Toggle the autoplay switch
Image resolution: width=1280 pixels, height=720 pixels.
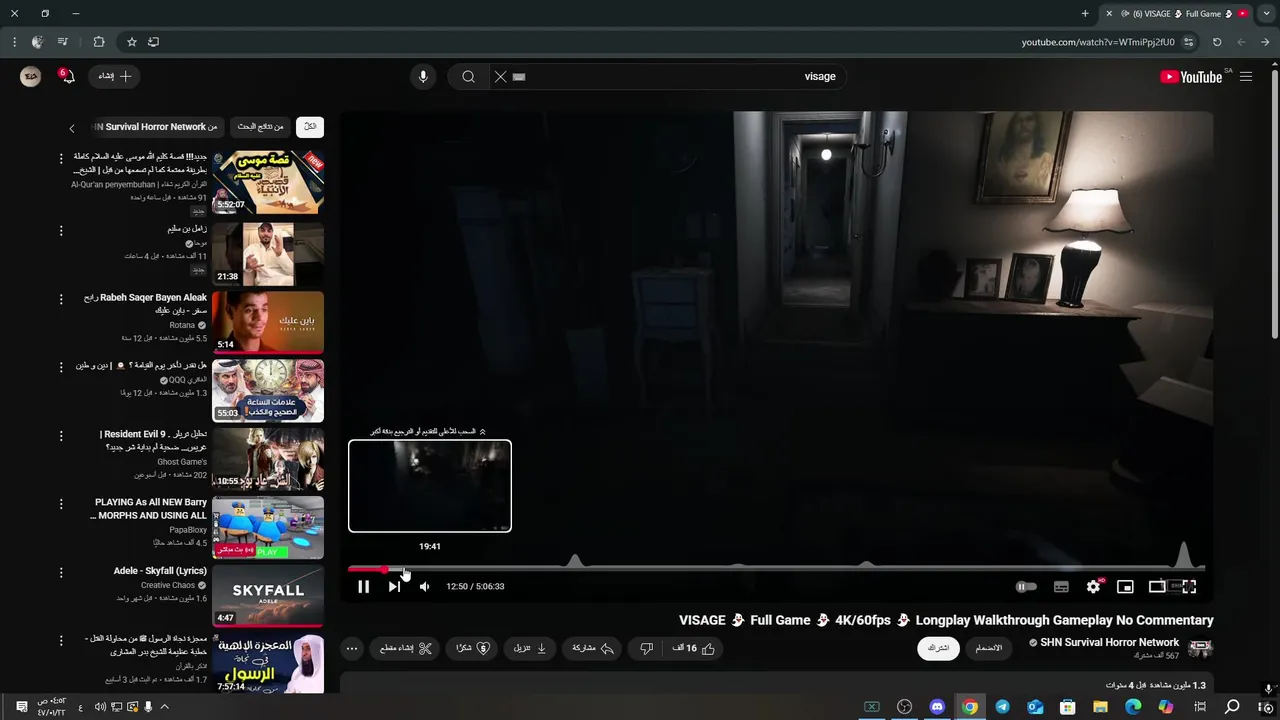pyautogui.click(x=1026, y=587)
